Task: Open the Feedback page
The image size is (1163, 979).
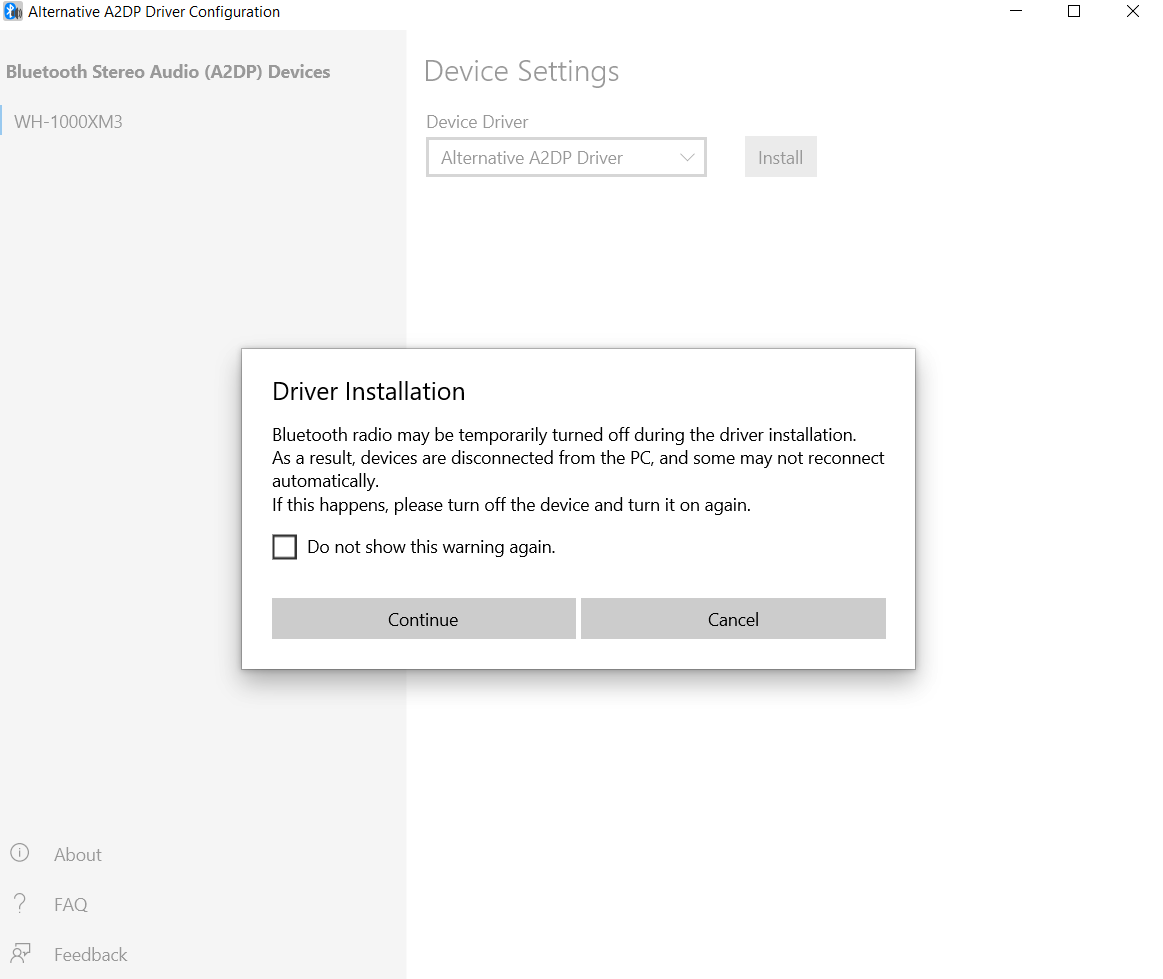Action: pyautogui.click(x=90, y=954)
